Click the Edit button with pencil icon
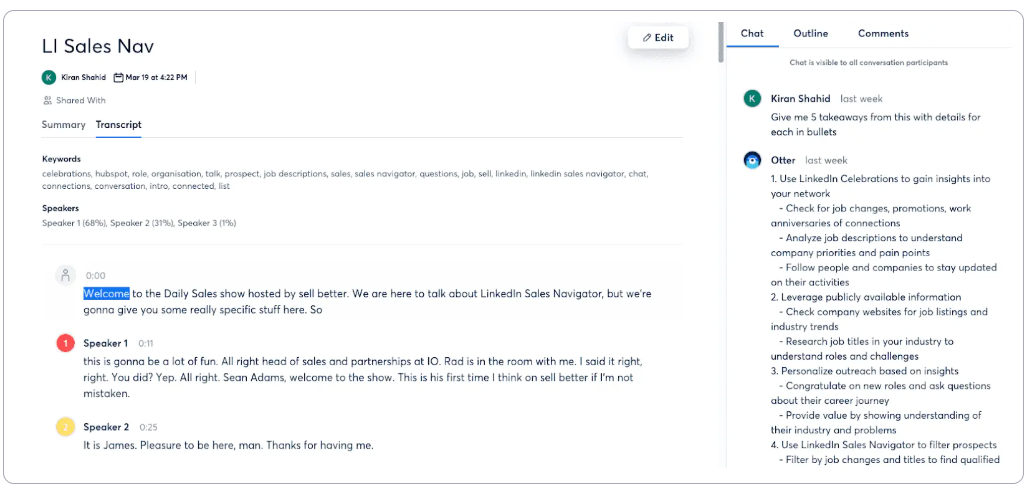The image size is (1036, 503). 658,38
